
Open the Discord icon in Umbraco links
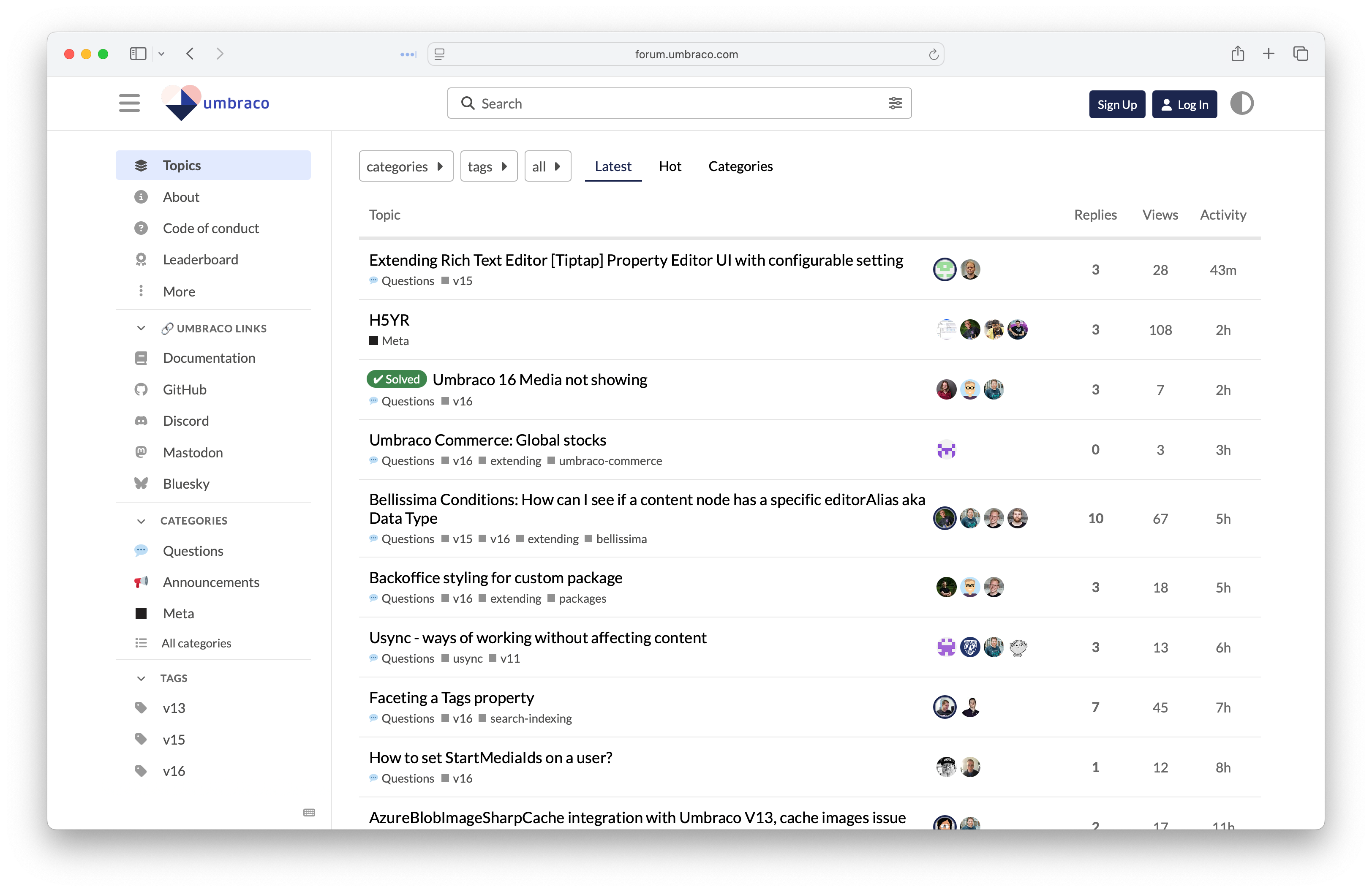(x=141, y=421)
